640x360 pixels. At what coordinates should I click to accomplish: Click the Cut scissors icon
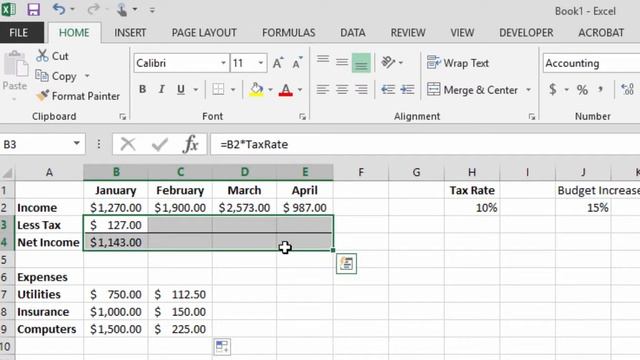[x=42, y=56]
